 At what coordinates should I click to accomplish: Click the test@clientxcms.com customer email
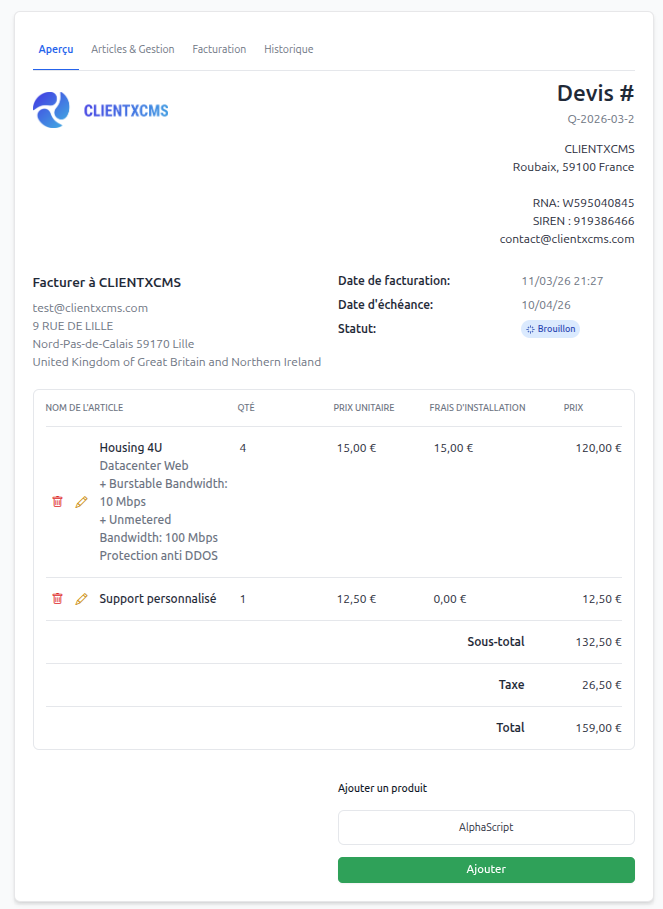click(90, 308)
